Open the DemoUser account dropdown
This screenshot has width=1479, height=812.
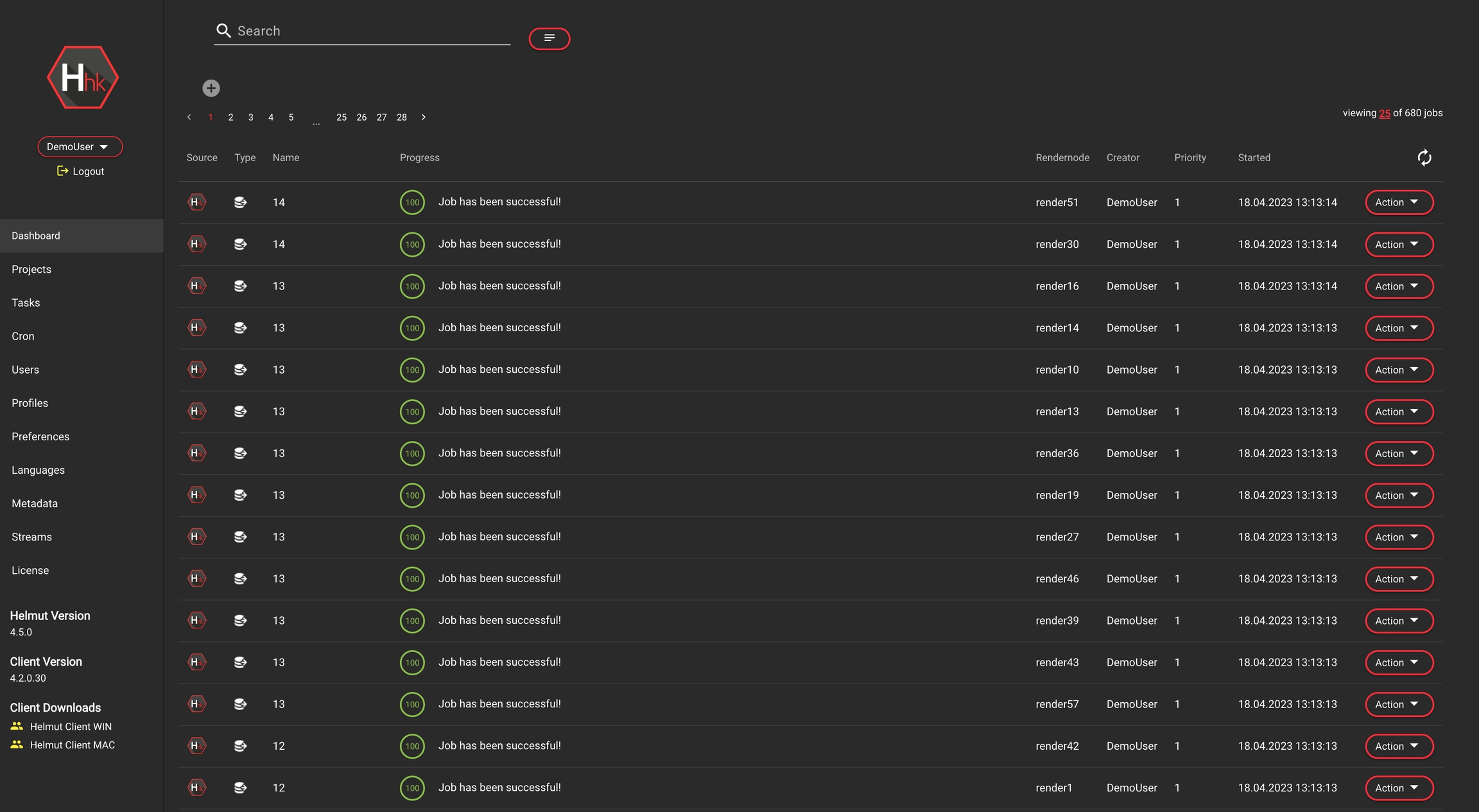tap(80, 147)
